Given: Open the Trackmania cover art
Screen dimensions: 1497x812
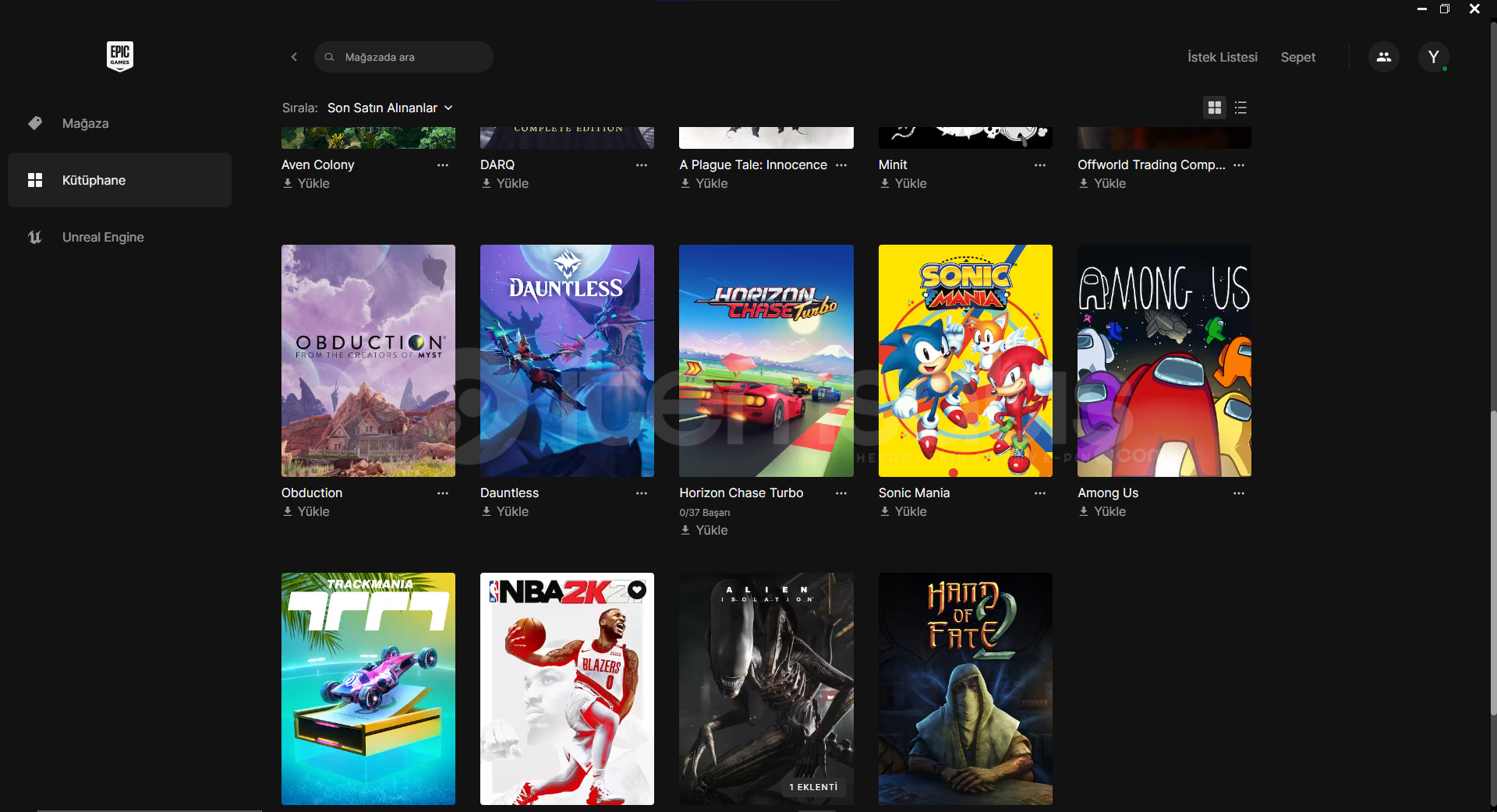Looking at the screenshot, I should point(368,689).
